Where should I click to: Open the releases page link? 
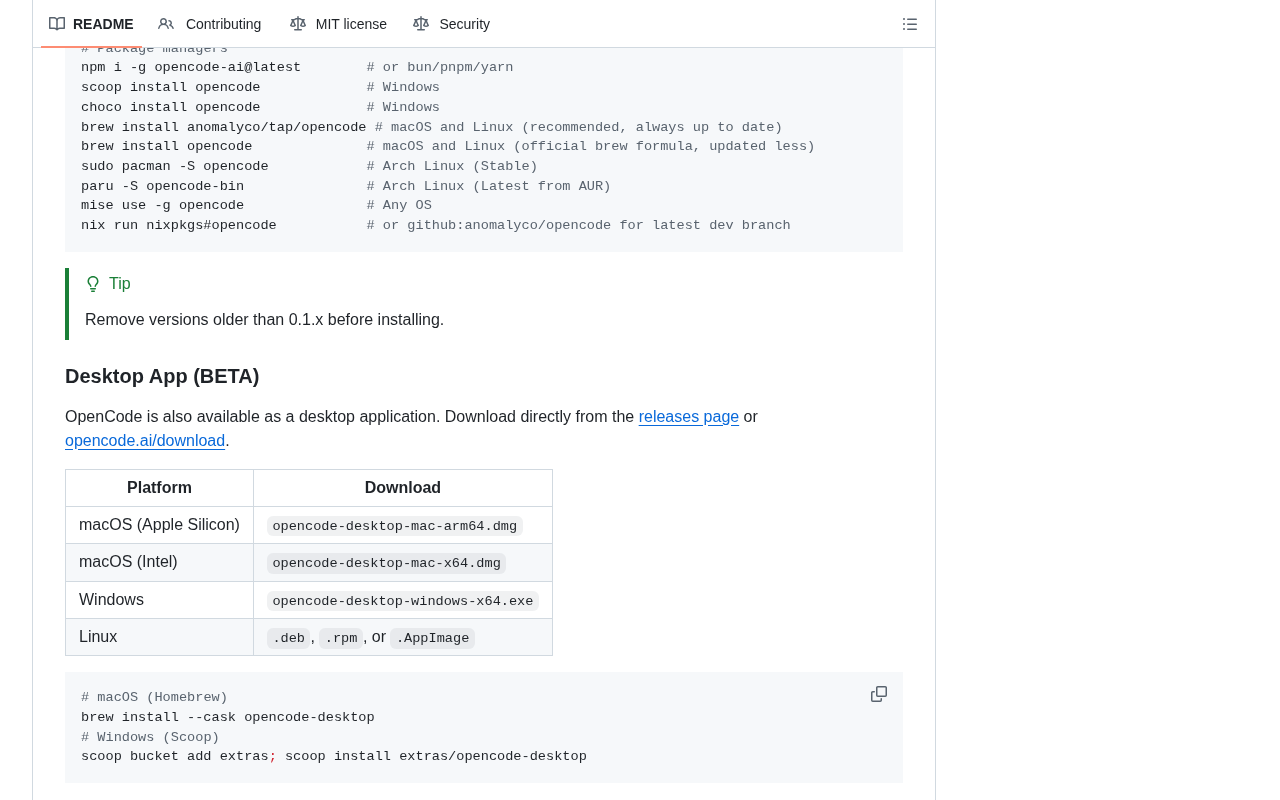tap(689, 417)
